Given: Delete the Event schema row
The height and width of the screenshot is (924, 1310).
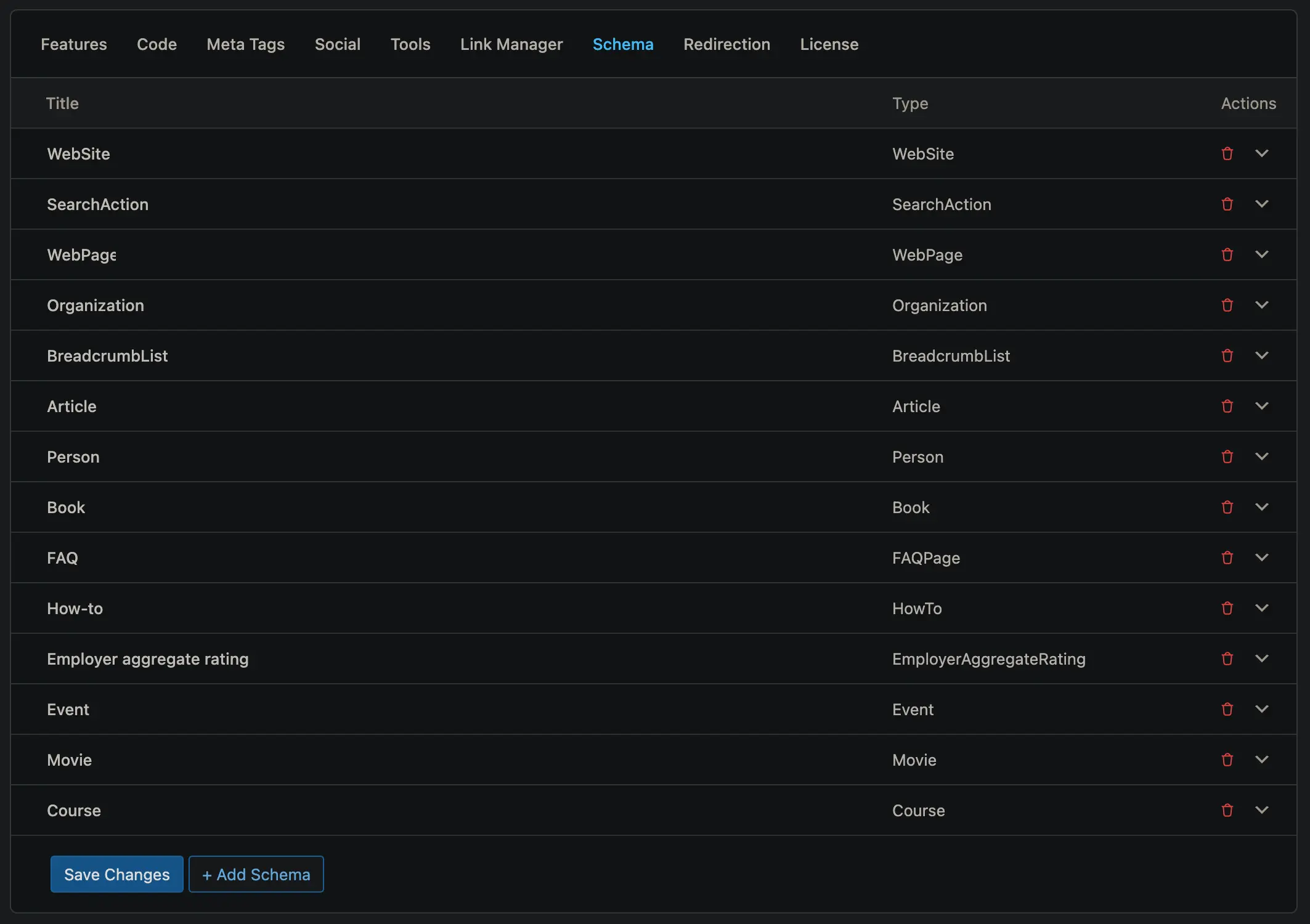Looking at the screenshot, I should [x=1227, y=709].
